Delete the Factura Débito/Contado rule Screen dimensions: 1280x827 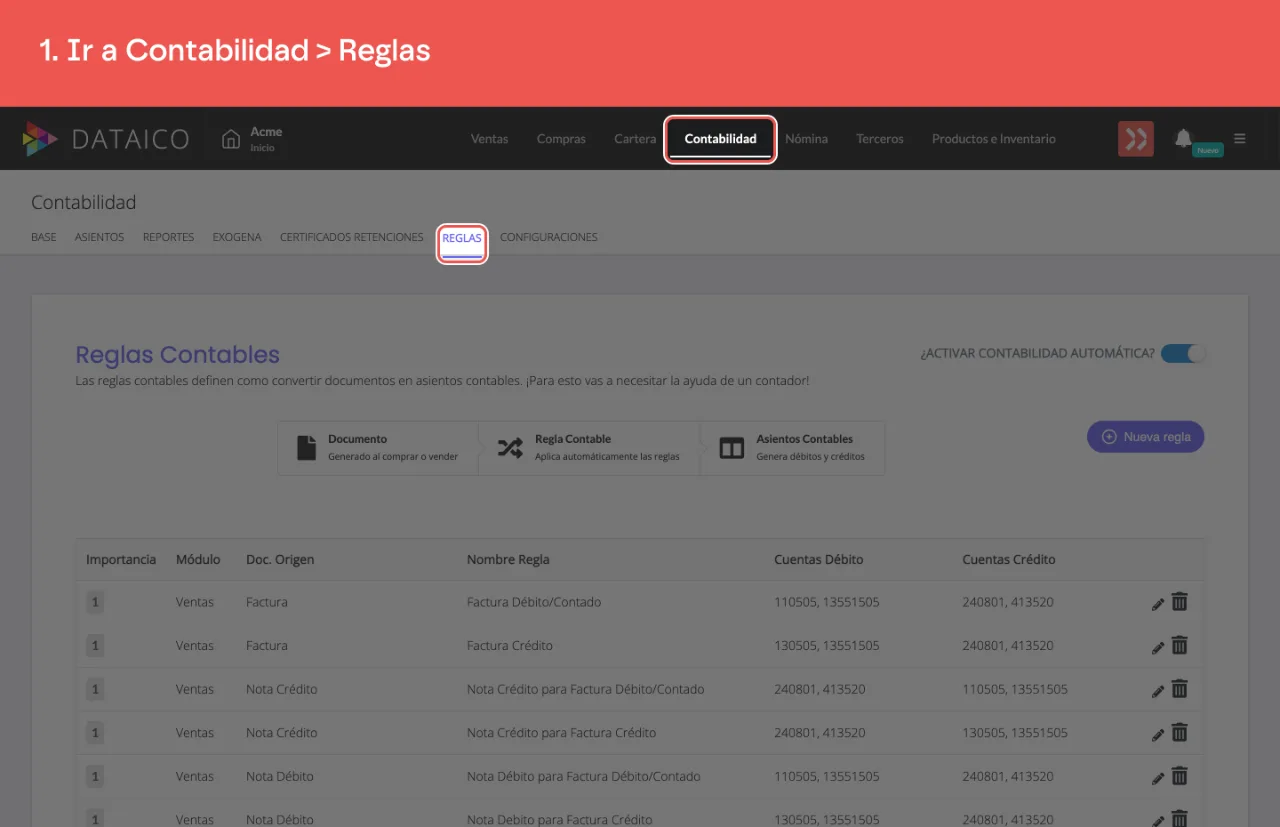(x=1180, y=602)
